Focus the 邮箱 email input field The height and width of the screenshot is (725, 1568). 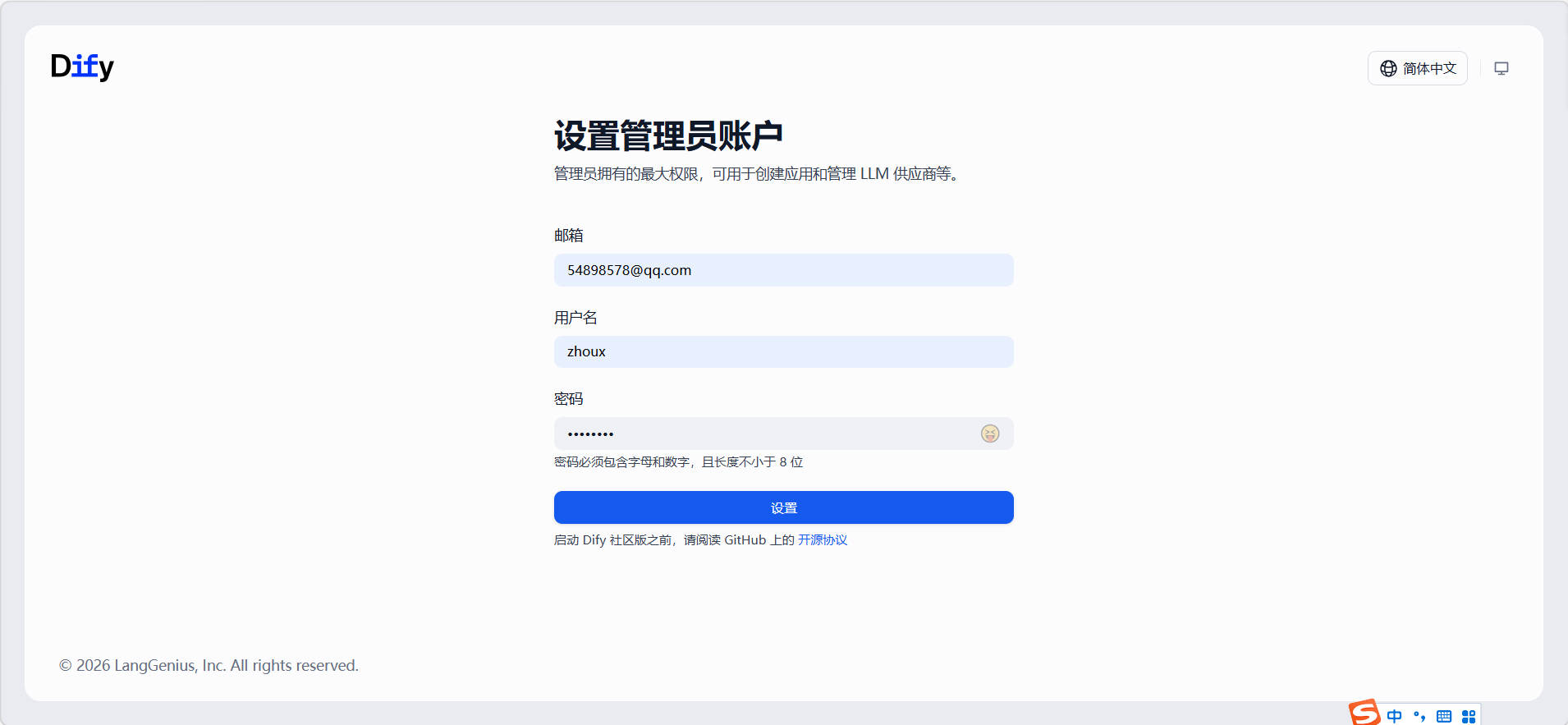pos(783,270)
